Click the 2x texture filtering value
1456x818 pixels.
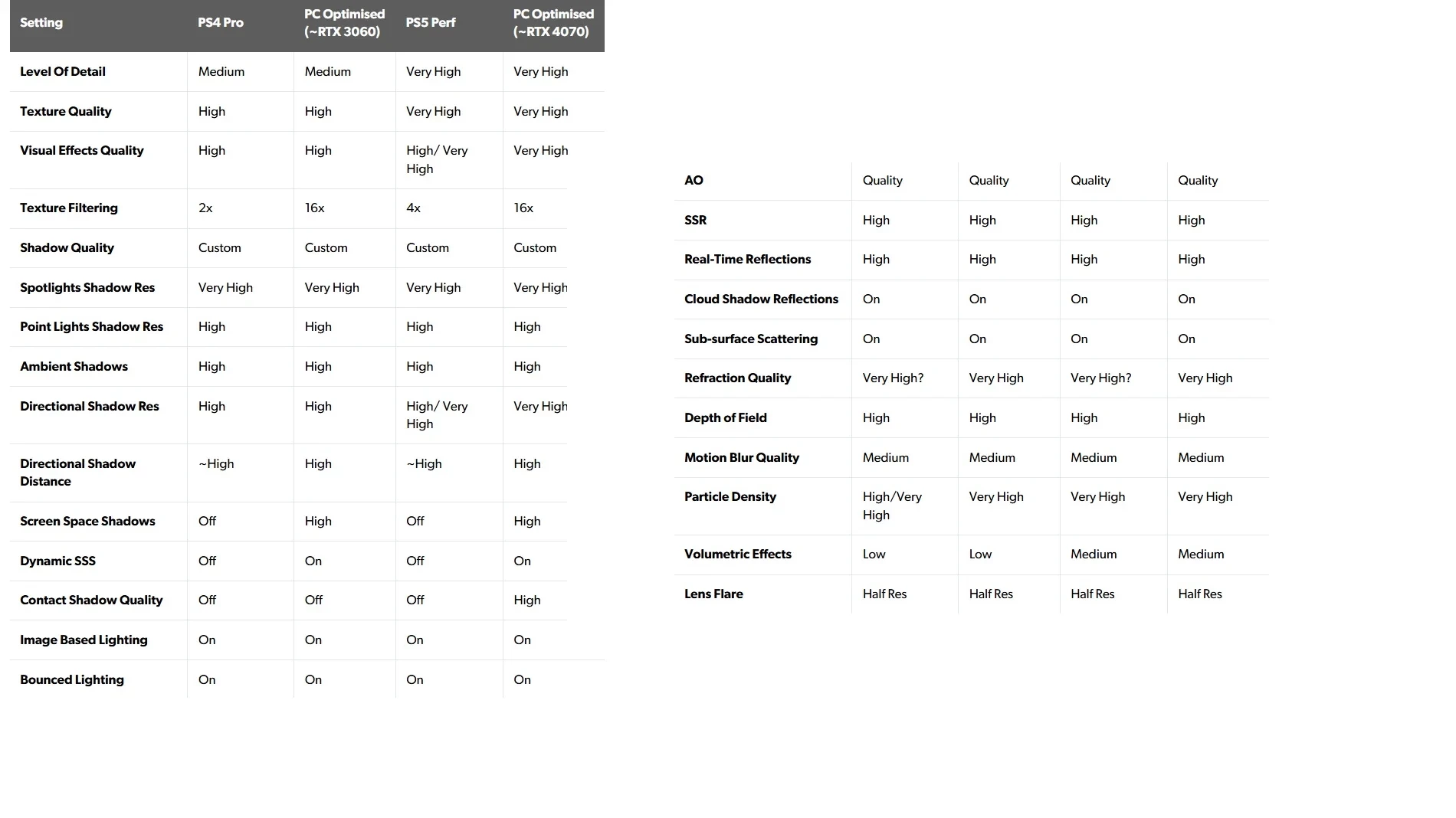click(205, 208)
